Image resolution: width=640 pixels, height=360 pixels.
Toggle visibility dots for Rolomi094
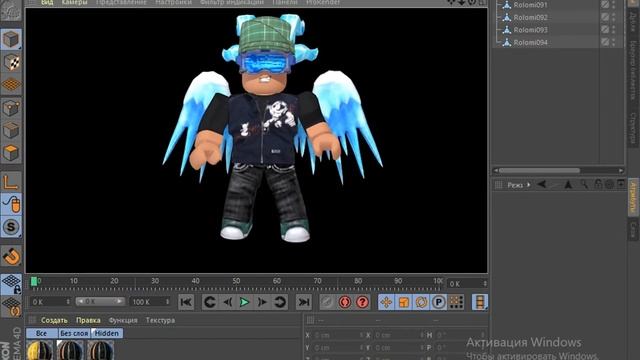(614, 42)
